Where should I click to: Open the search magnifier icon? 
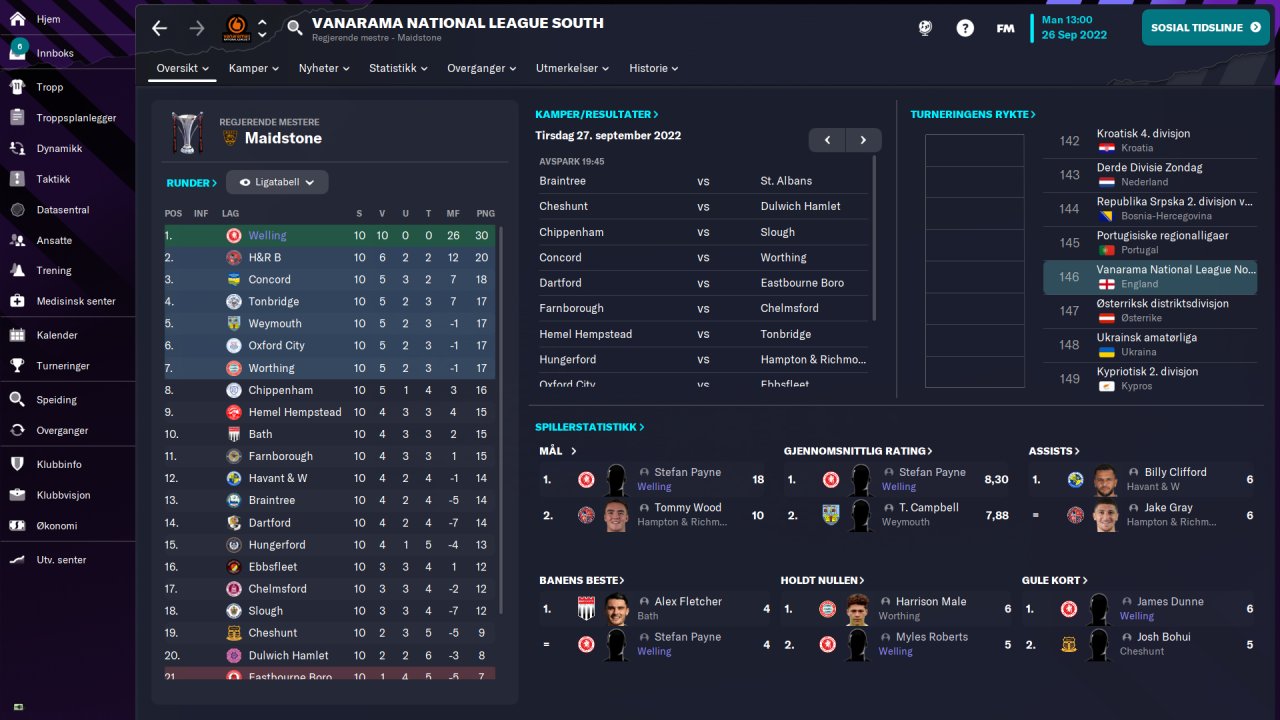(x=294, y=28)
